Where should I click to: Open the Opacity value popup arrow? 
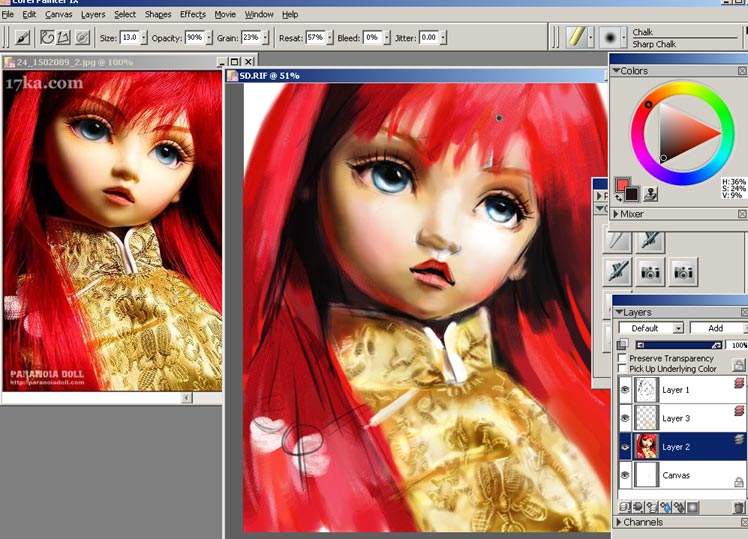(209, 37)
